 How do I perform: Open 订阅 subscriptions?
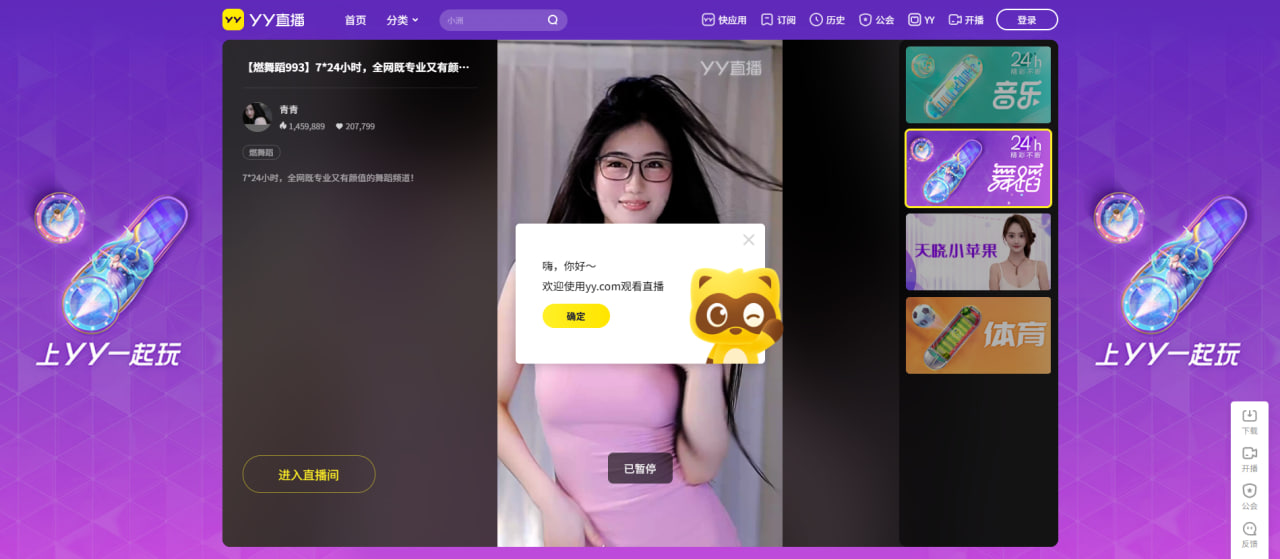[x=778, y=20]
